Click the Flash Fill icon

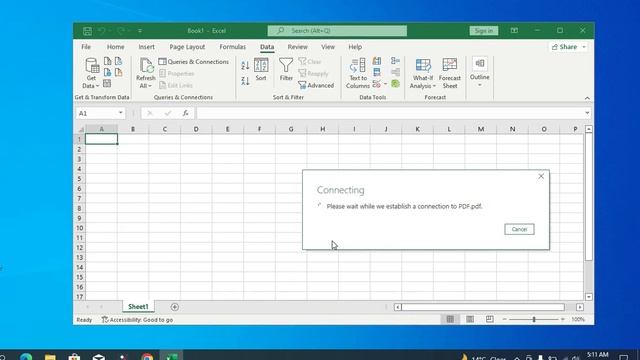(x=377, y=61)
